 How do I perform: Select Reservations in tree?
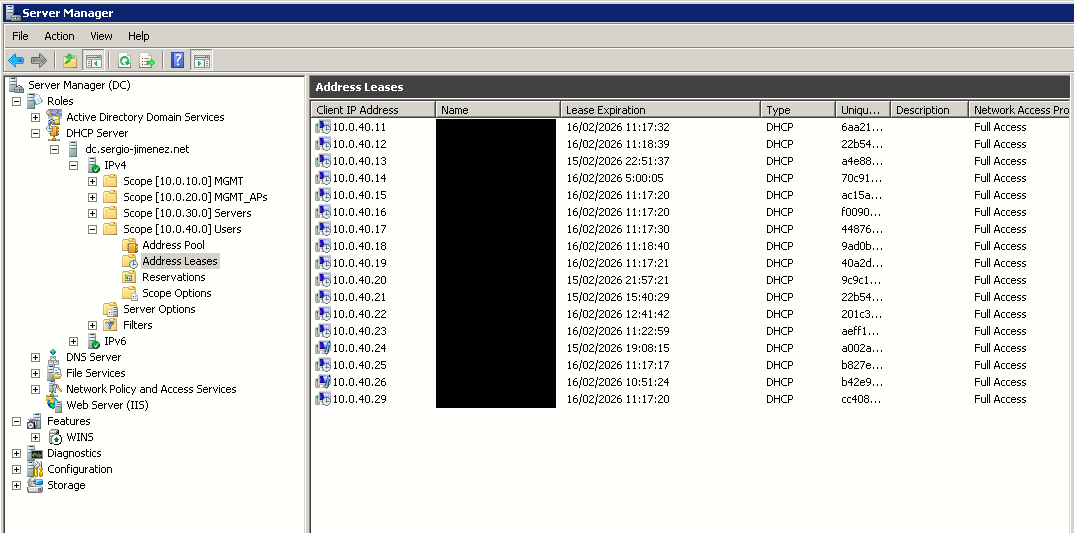(x=174, y=277)
